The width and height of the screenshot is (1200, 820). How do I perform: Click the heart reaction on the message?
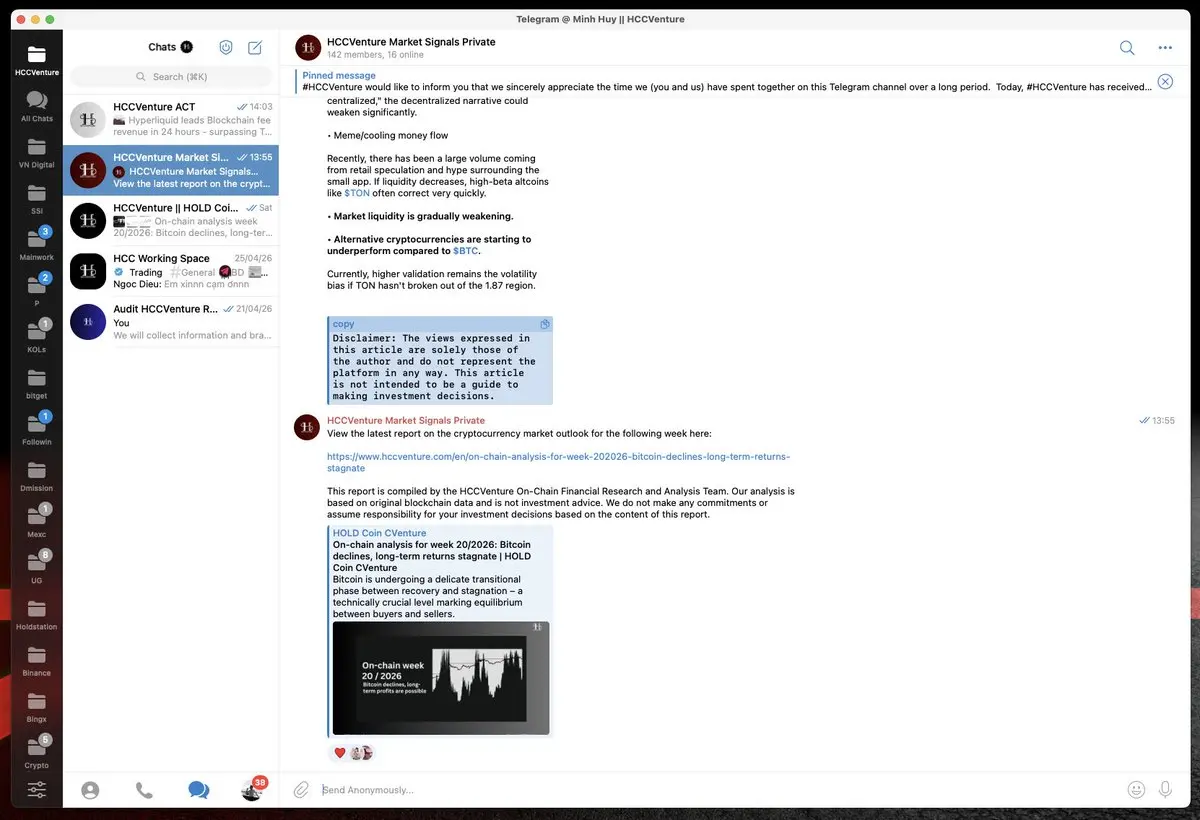tap(340, 753)
